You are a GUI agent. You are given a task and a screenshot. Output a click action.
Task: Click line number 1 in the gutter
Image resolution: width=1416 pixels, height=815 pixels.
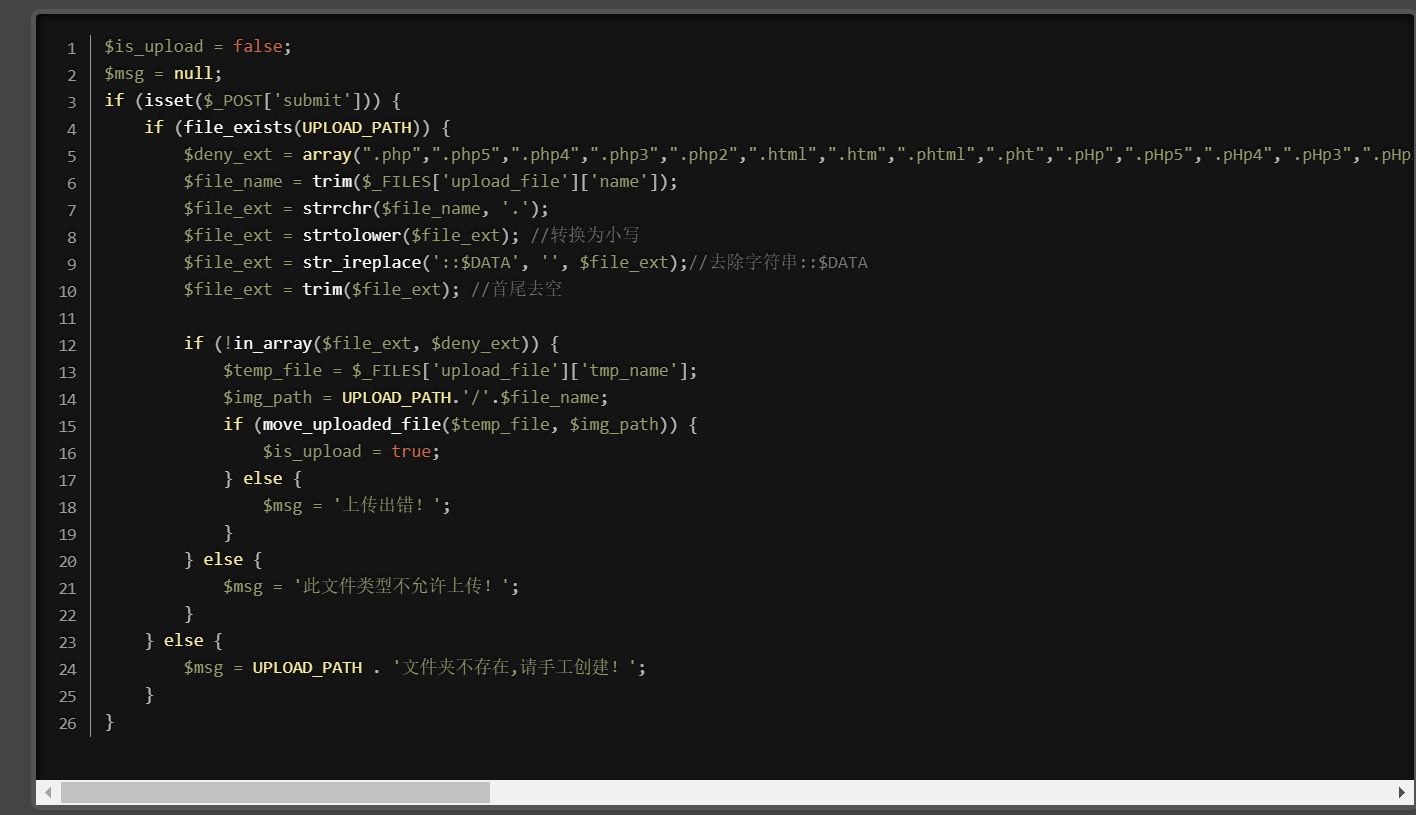[x=71, y=48]
